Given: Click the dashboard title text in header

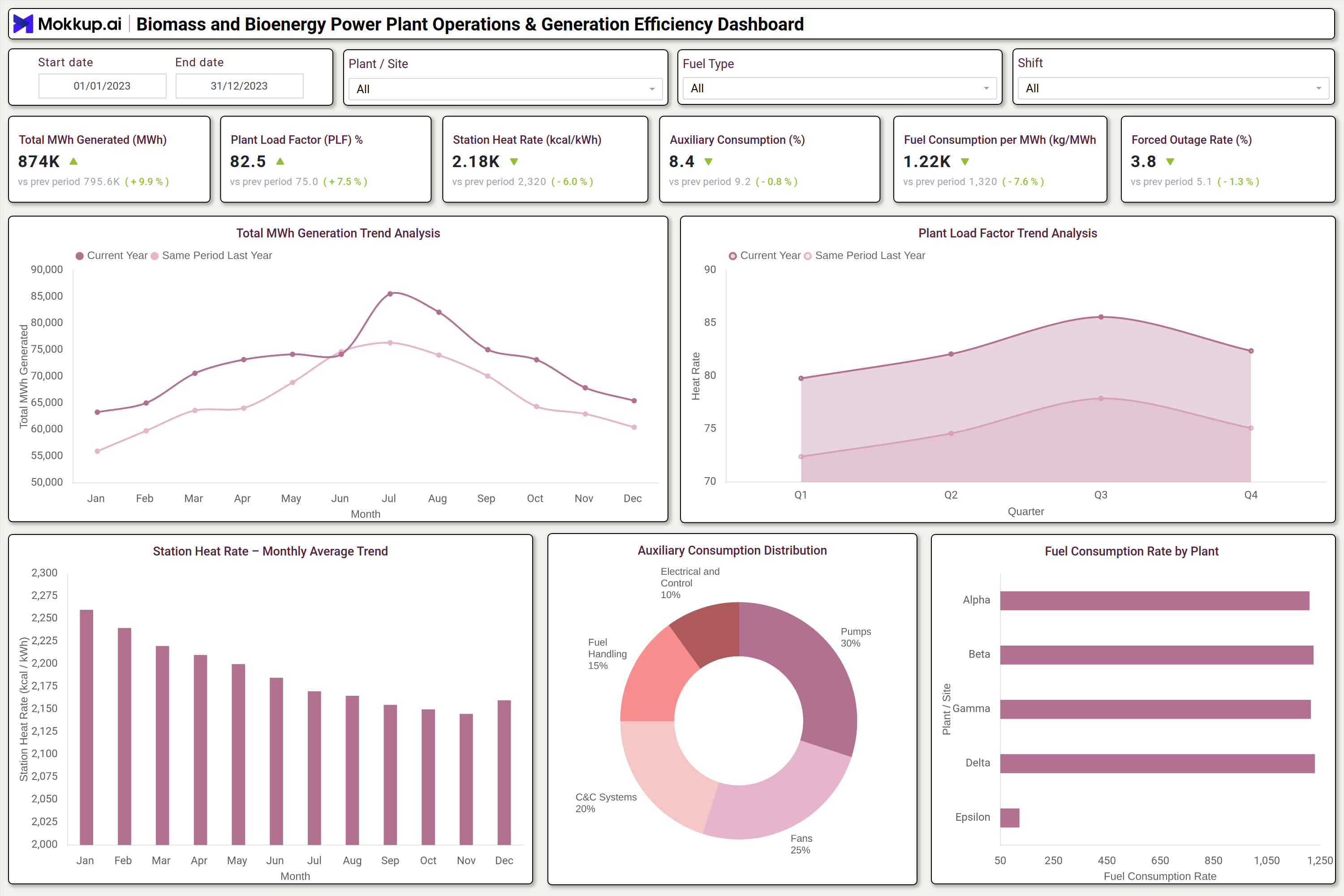Looking at the screenshot, I should click(470, 24).
